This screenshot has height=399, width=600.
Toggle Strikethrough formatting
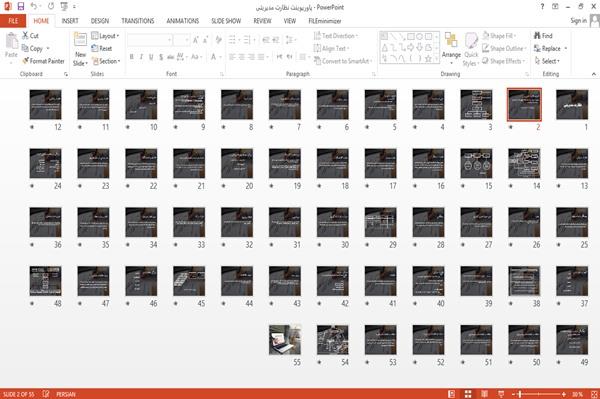170,57
